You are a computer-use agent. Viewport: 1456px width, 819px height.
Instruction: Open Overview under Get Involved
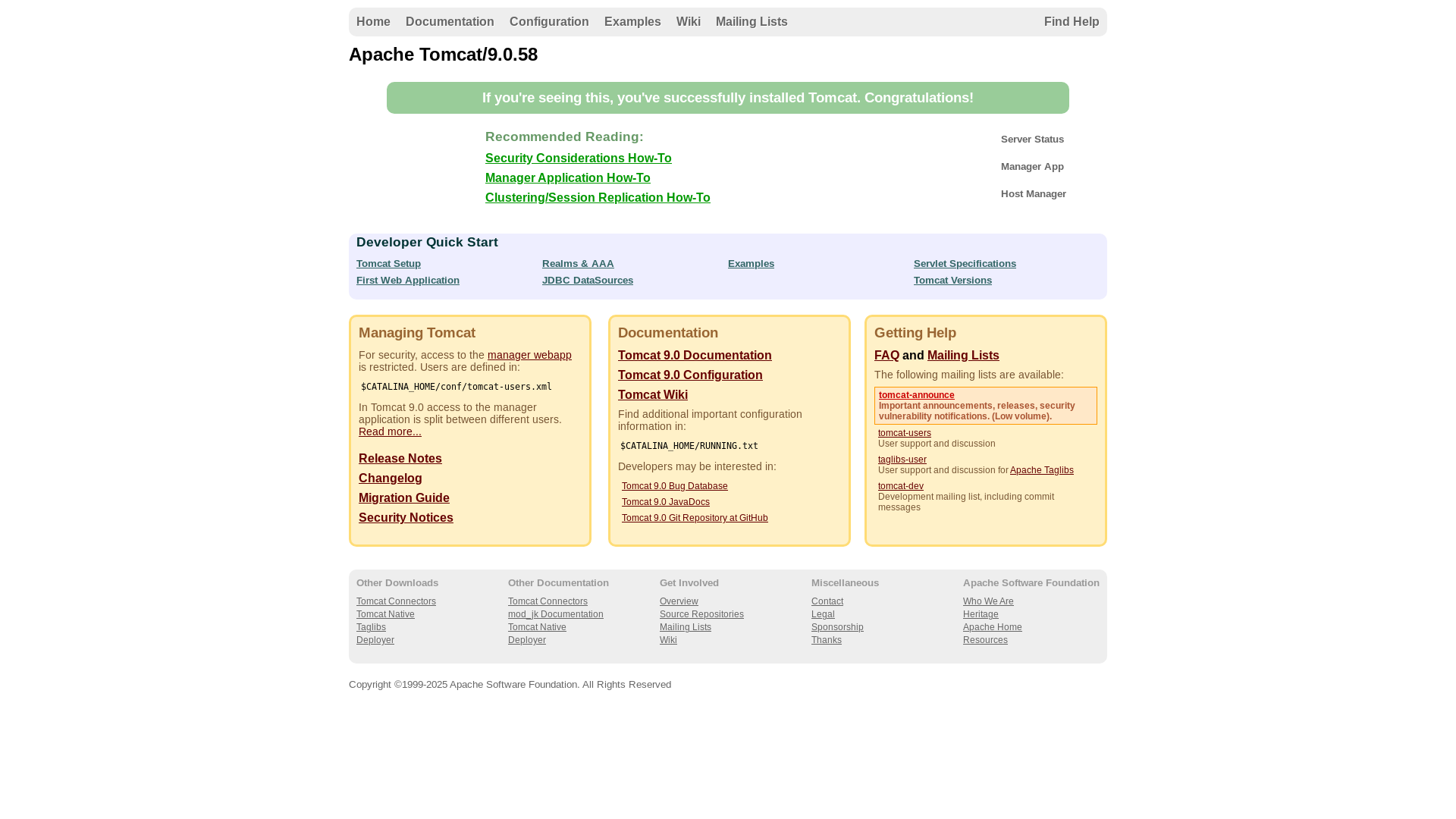pos(679,601)
